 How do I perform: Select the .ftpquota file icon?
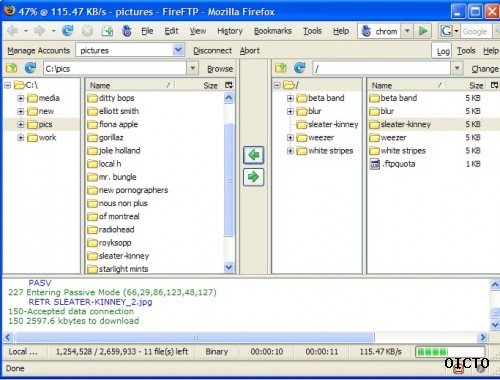point(375,164)
